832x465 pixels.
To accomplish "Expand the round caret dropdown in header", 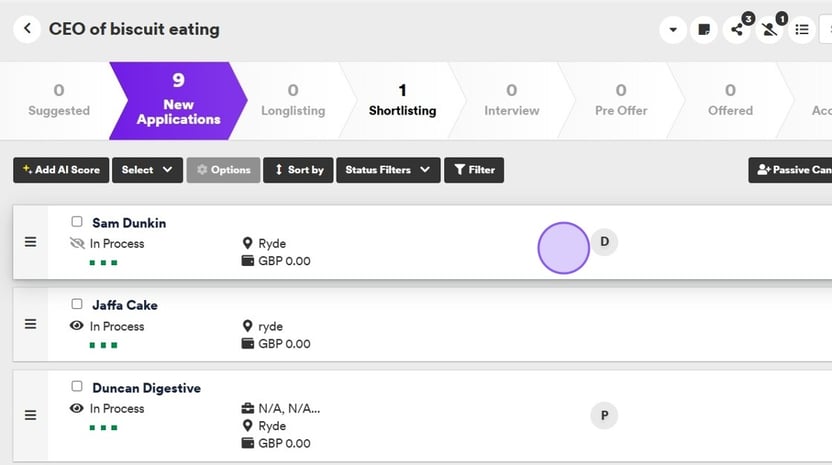I will pyautogui.click(x=673, y=30).
